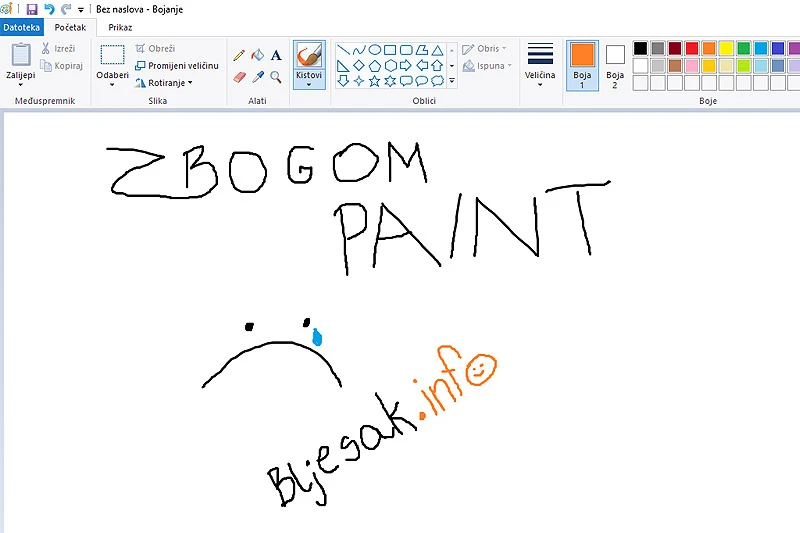Screen dimensions: 800x533
Task: Select the Right triangle shape
Action: pos(343,66)
